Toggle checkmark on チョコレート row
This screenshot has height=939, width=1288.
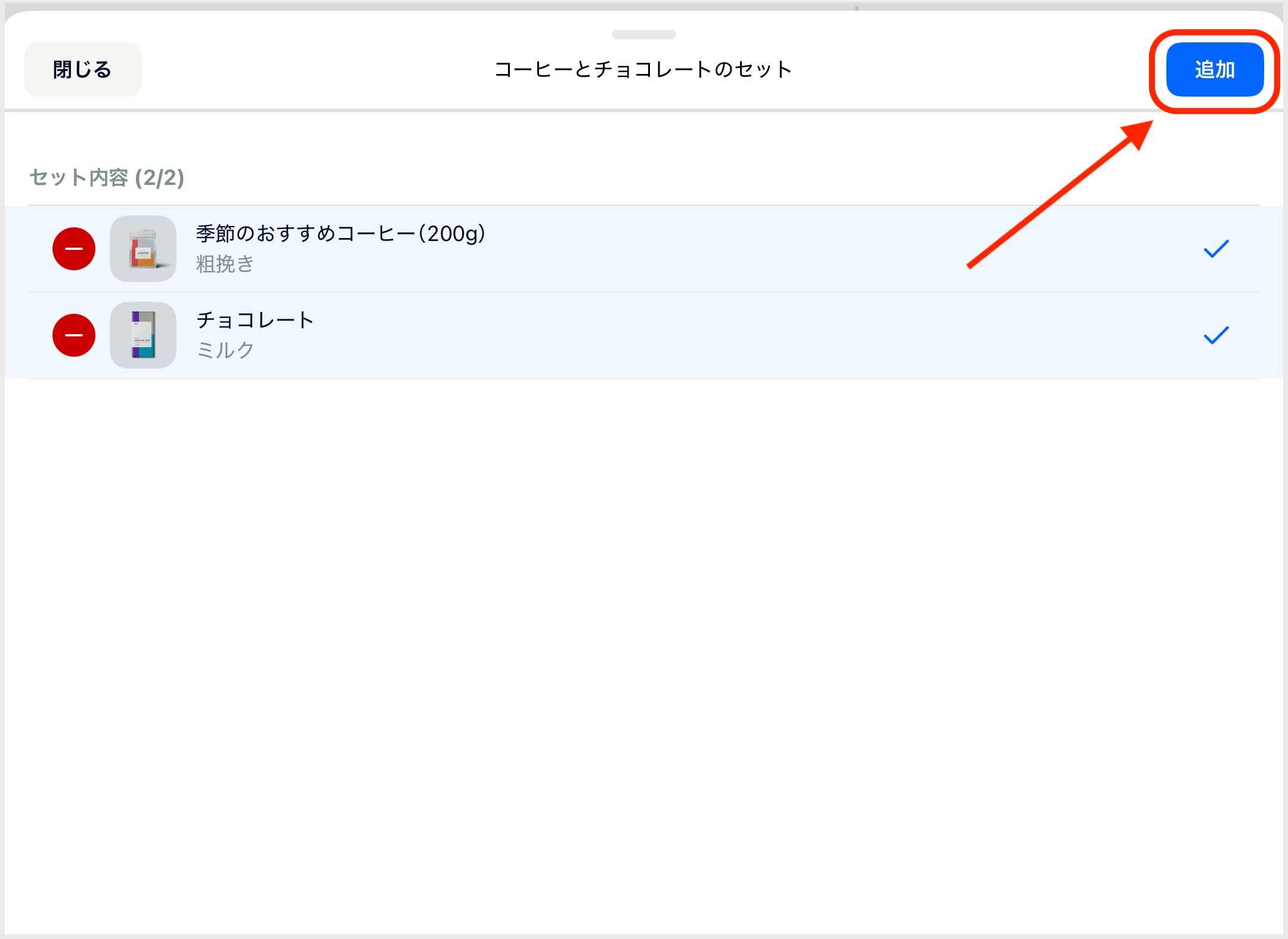tap(1216, 335)
